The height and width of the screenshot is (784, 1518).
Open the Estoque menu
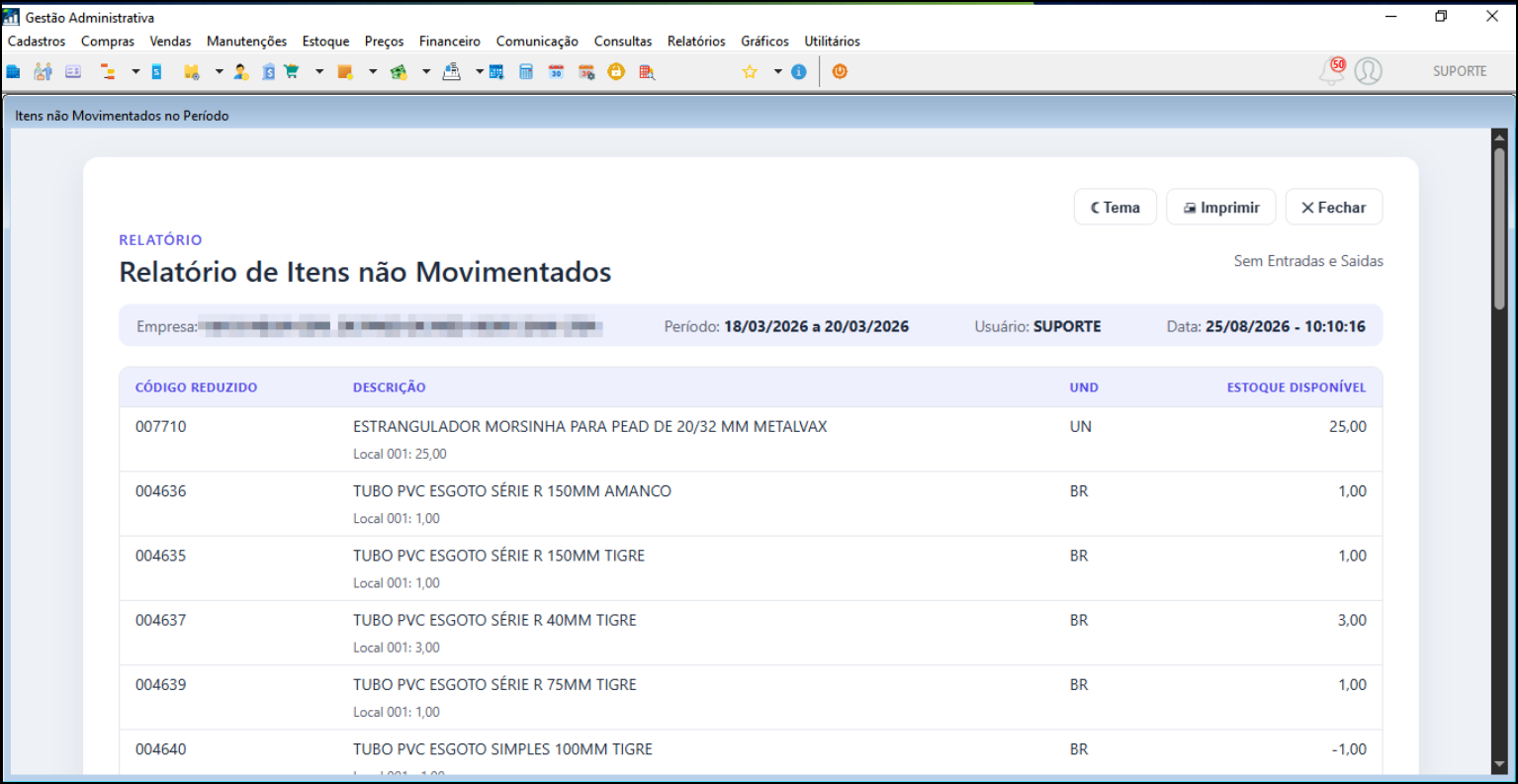(325, 42)
